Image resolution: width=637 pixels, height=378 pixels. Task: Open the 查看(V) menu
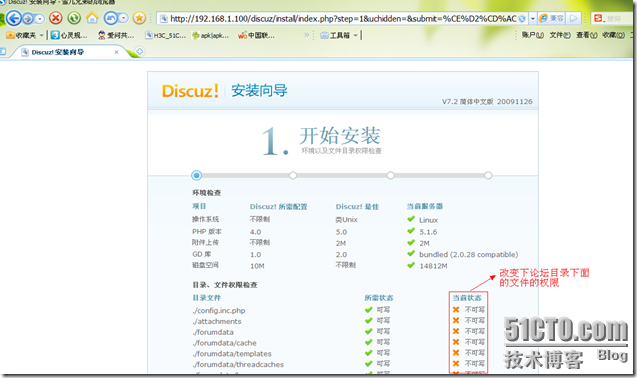tap(587, 35)
